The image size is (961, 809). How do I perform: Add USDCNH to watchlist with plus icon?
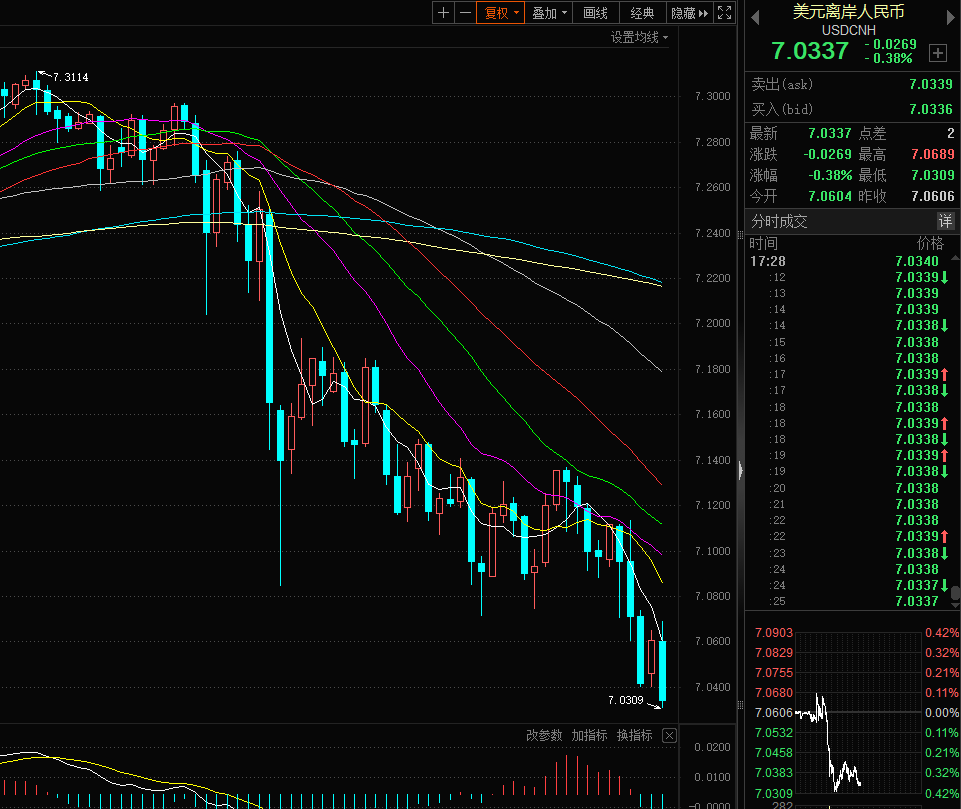[937, 52]
